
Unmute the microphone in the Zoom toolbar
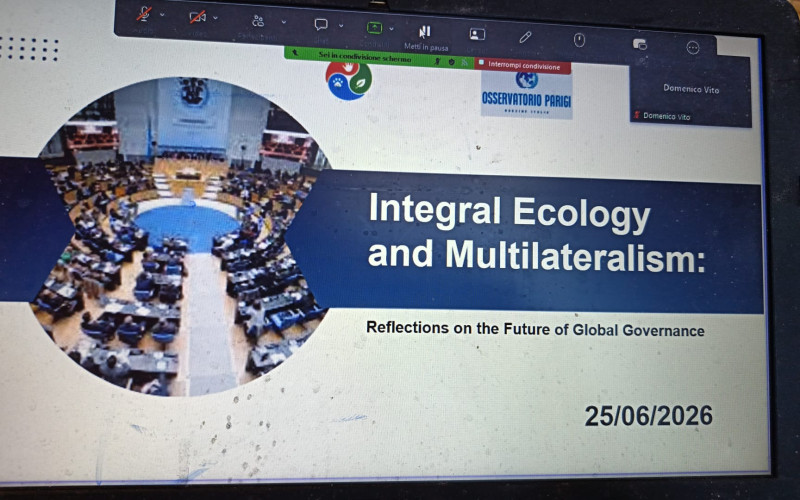click(144, 15)
